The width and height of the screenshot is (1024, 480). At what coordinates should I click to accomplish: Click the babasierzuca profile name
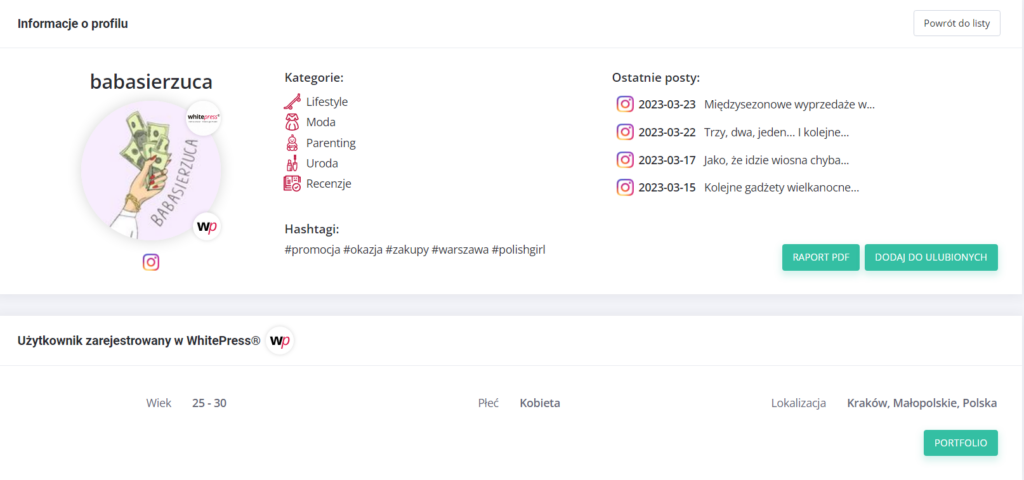[x=151, y=82]
